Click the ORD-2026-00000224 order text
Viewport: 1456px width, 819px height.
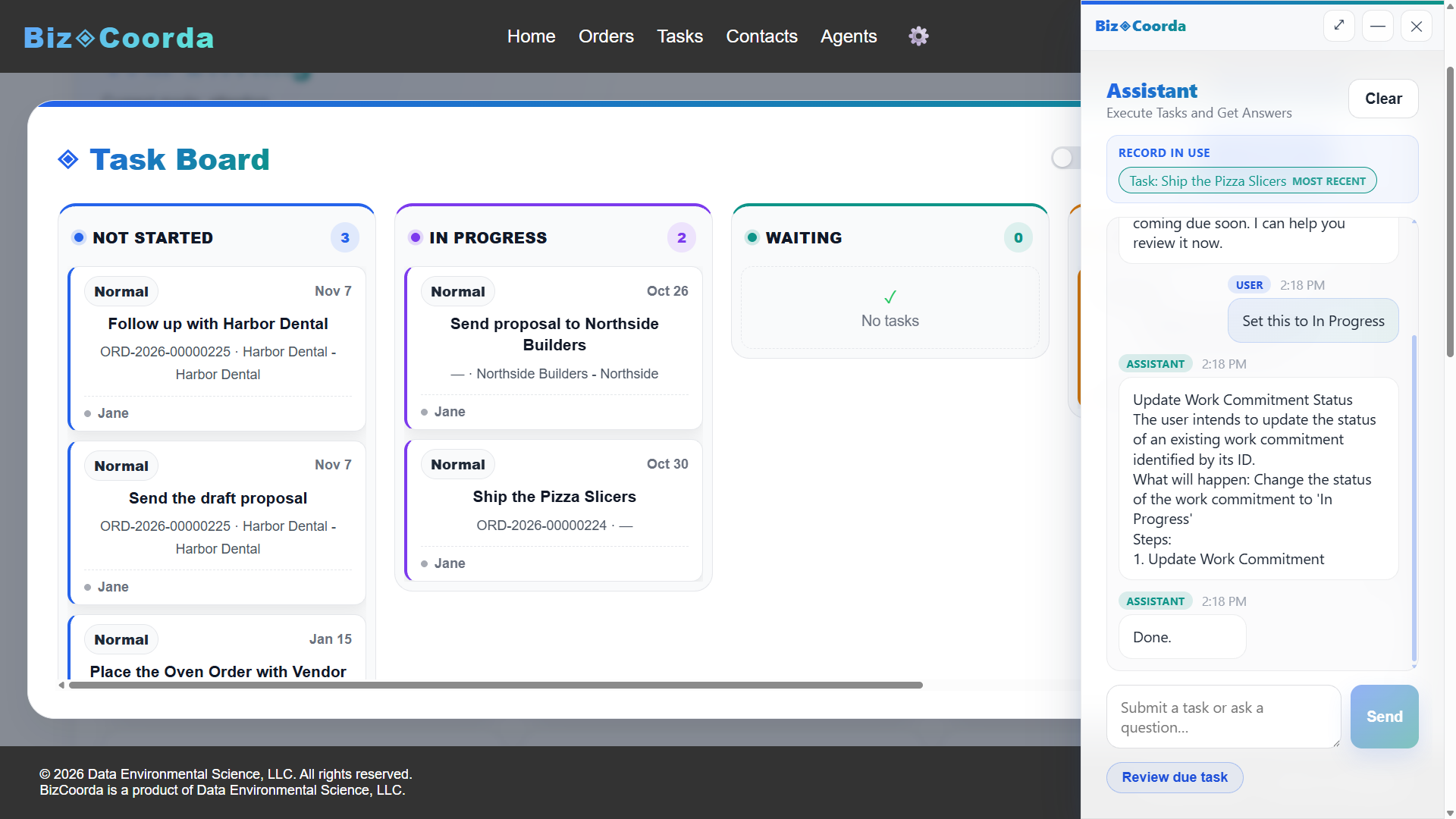pos(541,526)
